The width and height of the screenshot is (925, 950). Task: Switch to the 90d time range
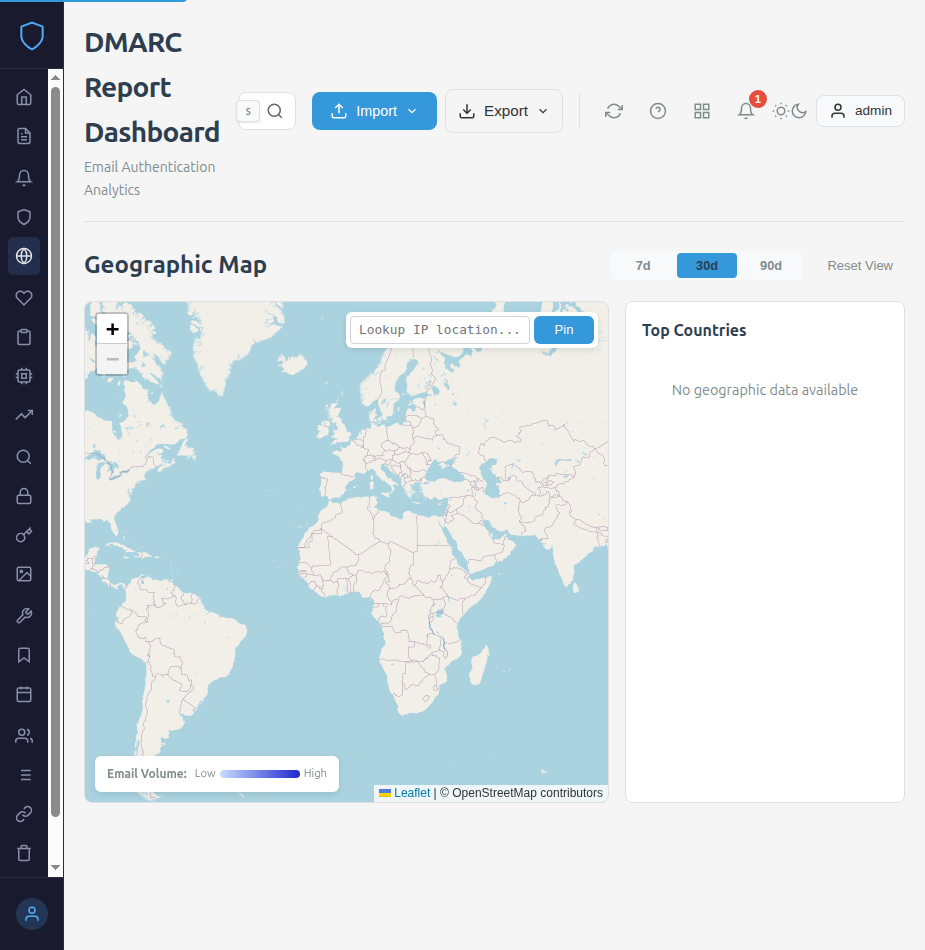pyautogui.click(x=770, y=265)
